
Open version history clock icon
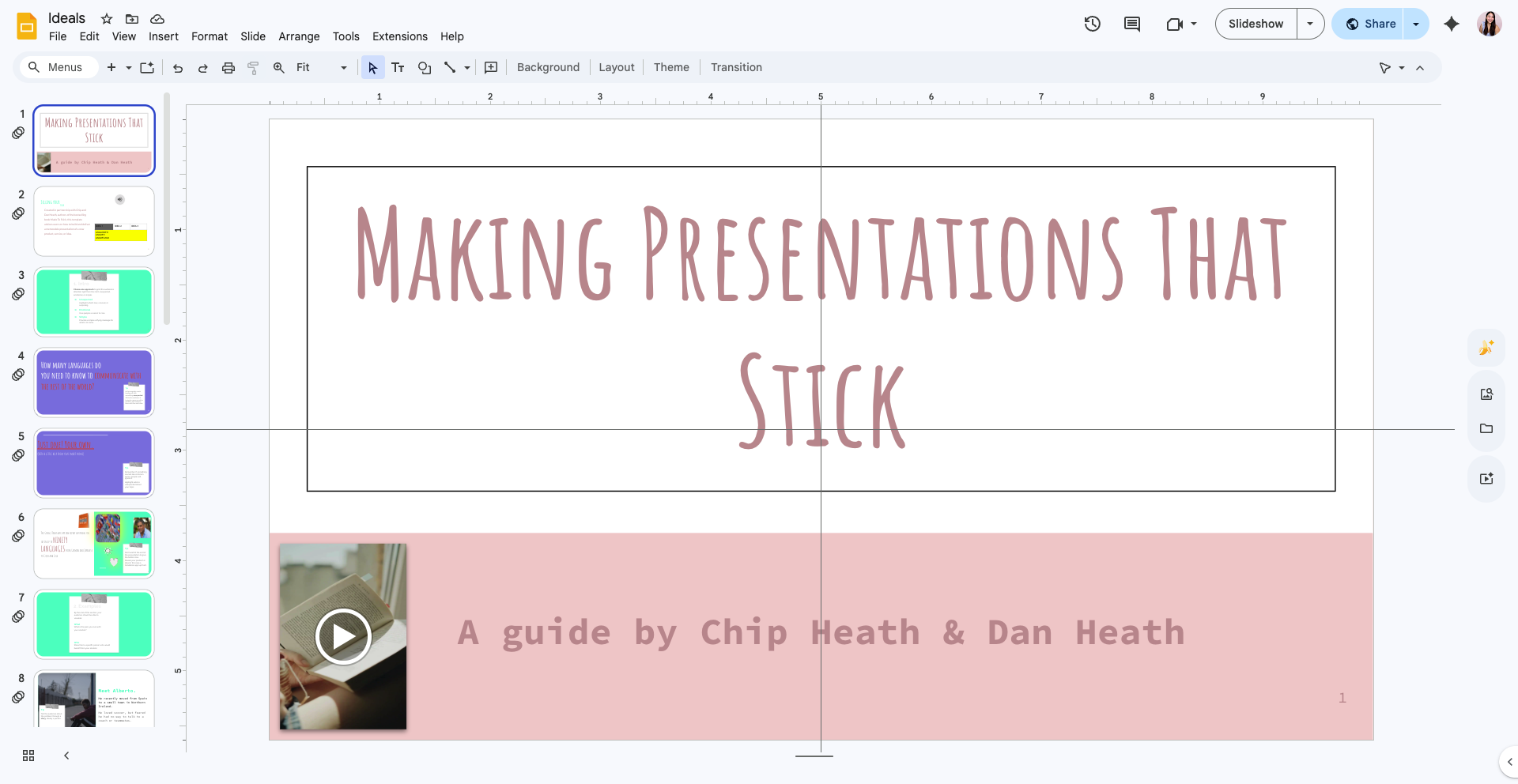tap(1092, 24)
